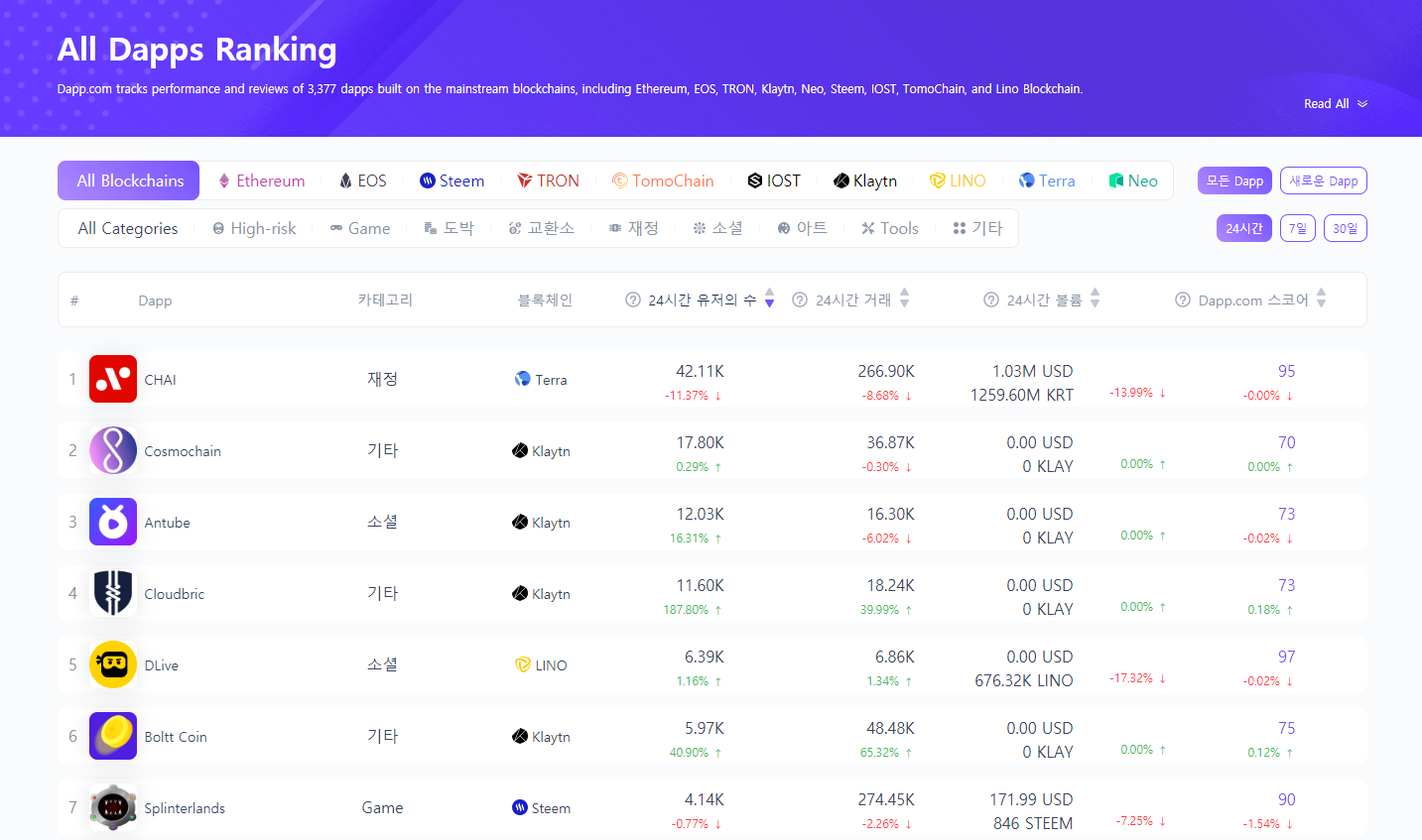This screenshot has width=1422, height=840.
Task: Open the DLive yellow icon
Action: (x=113, y=664)
